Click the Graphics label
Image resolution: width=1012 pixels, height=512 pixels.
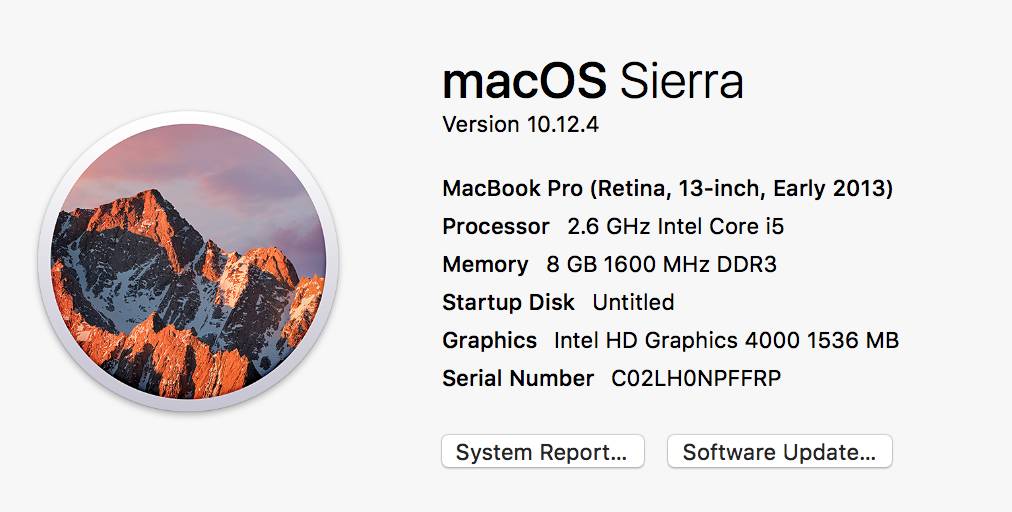[x=489, y=340]
